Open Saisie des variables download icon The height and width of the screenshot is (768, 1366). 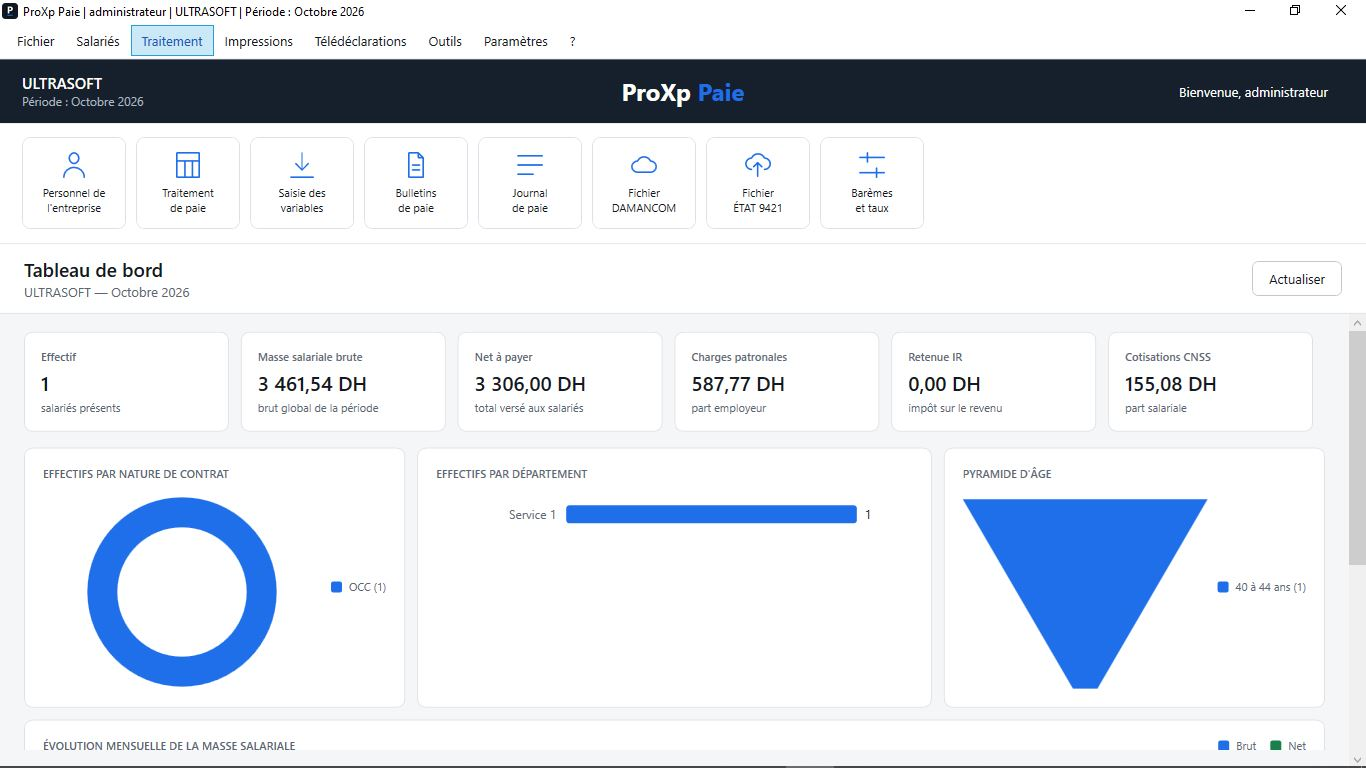click(302, 165)
